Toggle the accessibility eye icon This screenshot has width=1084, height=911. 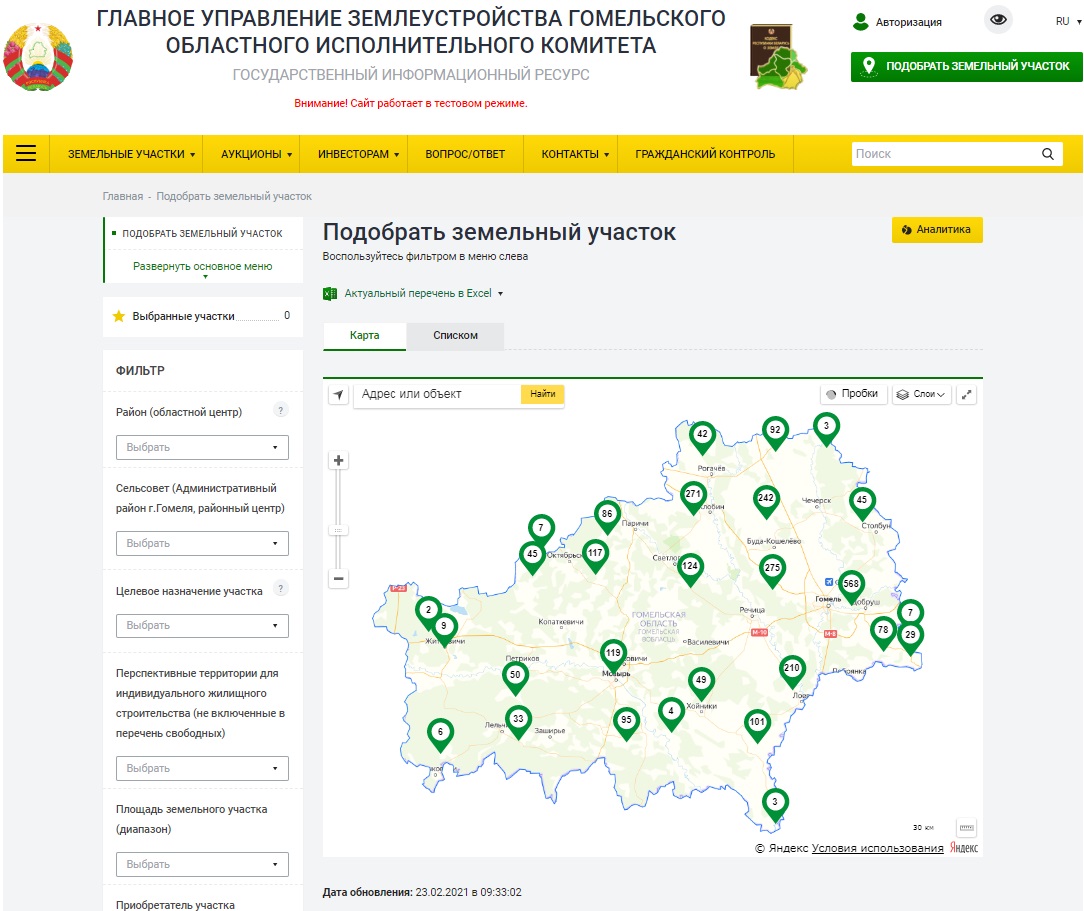click(x=998, y=20)
